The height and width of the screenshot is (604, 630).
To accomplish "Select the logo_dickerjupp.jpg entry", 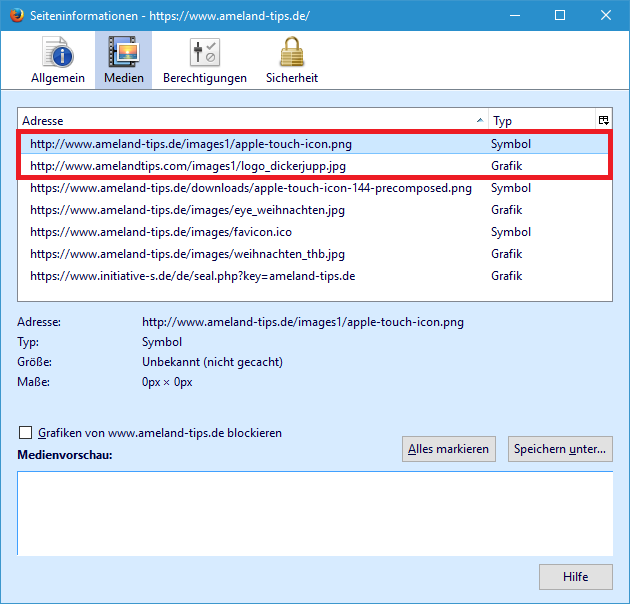I will coord(187,166).
